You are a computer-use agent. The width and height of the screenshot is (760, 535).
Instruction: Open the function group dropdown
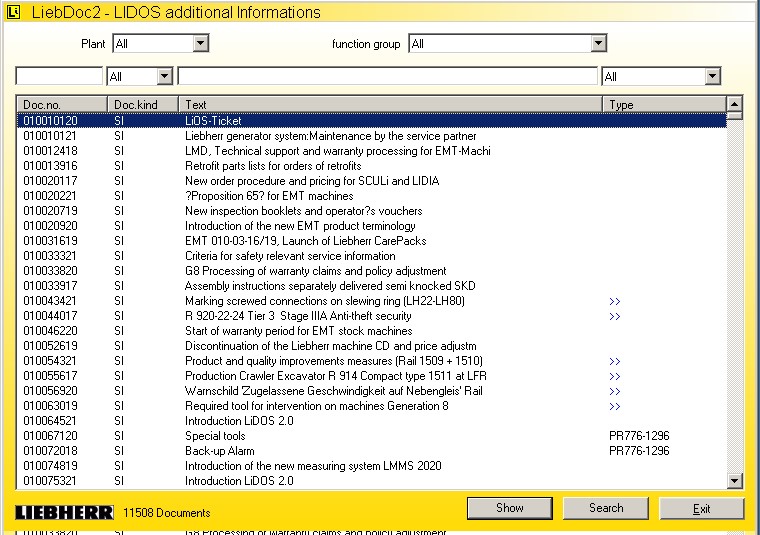point(599,44)
